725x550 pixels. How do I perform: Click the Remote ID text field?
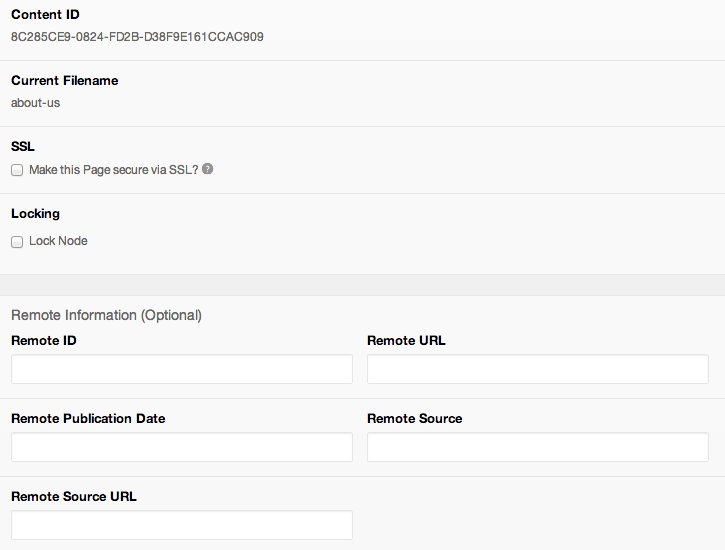pos(182,369)
